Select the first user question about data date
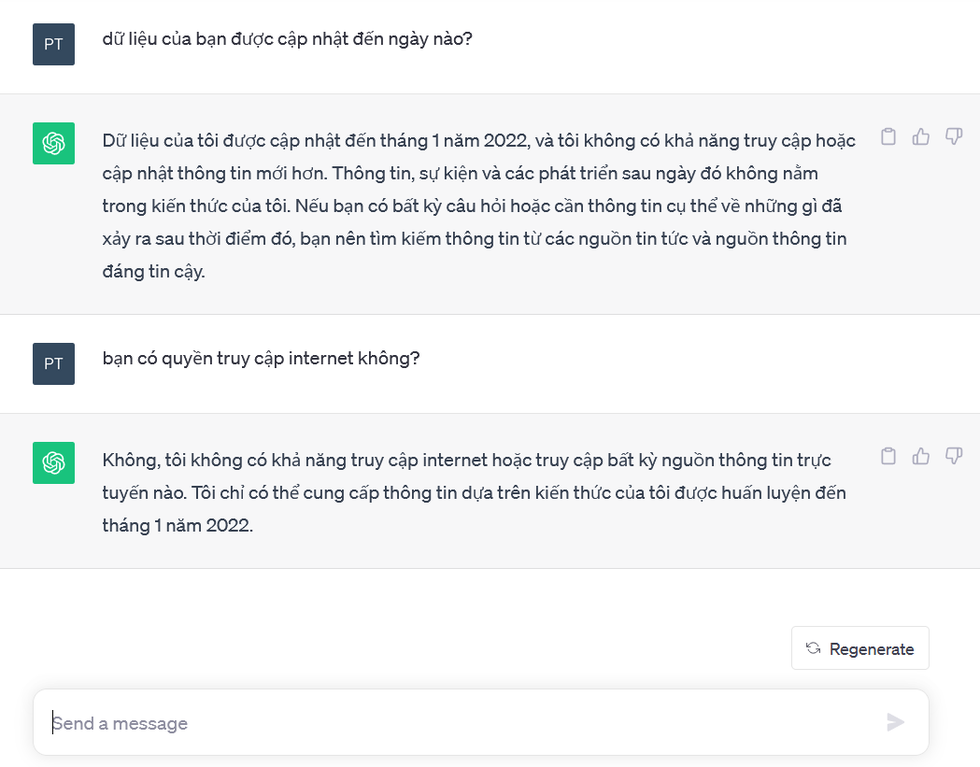 click(287, 40)
